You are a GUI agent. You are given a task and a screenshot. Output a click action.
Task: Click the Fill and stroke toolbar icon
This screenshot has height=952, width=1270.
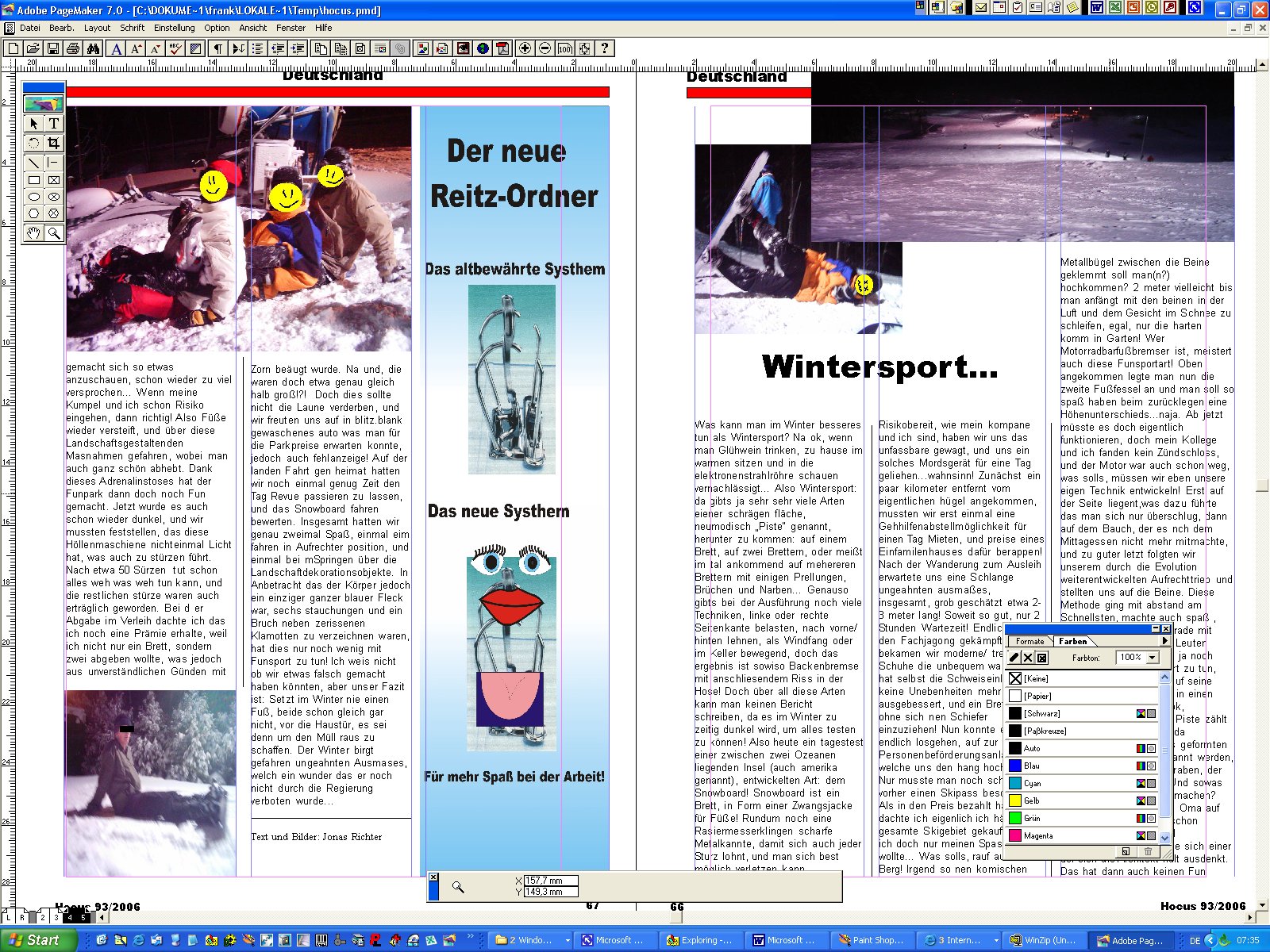(x=196, y=48)
